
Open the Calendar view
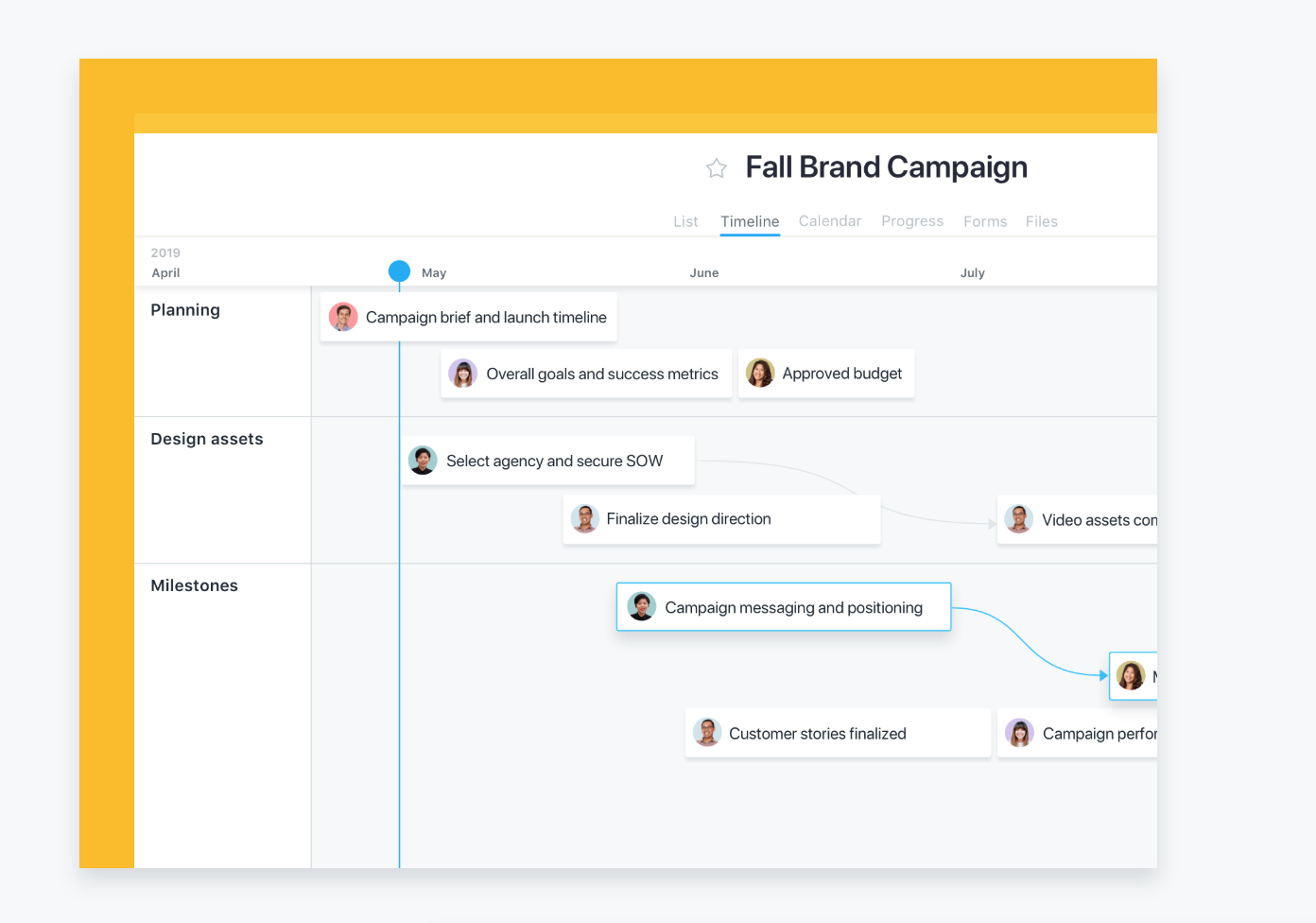coord(829,220)
